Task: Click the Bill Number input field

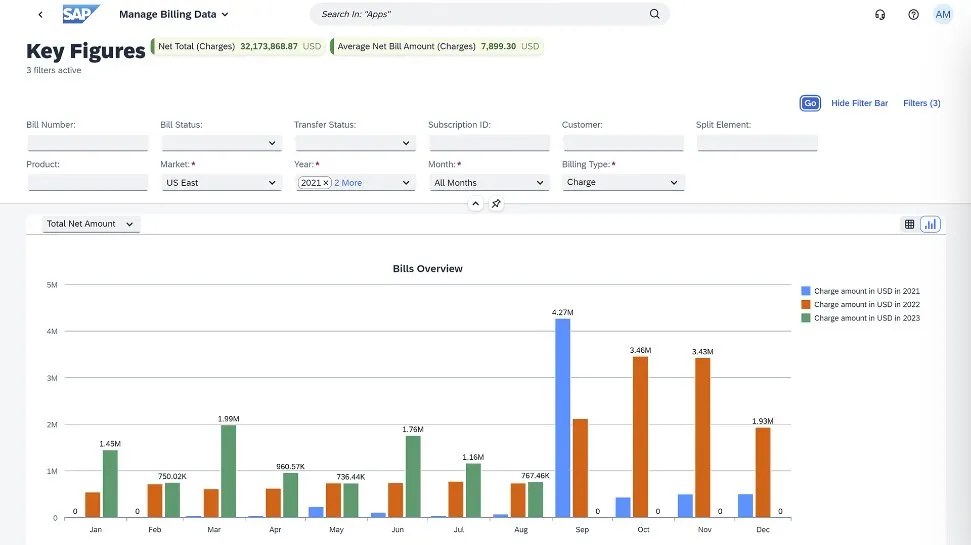Action: point(87,143)
